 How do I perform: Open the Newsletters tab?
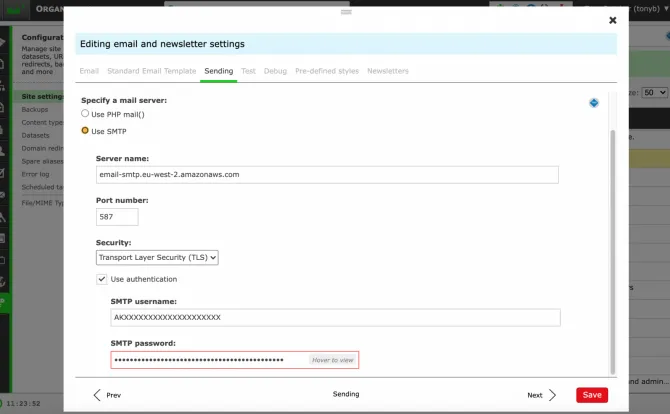tap(388, 71)
